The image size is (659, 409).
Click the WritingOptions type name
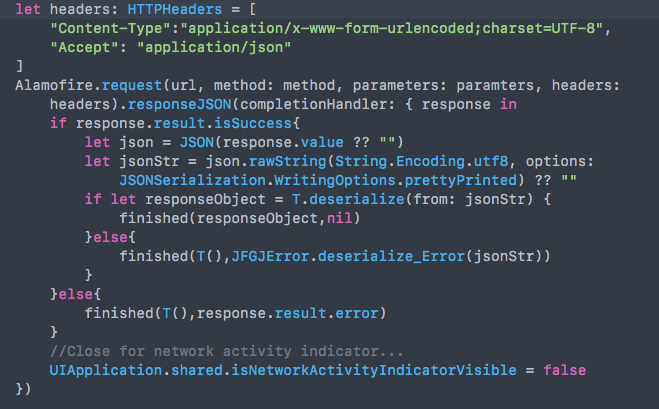click(x=335, y=180)
